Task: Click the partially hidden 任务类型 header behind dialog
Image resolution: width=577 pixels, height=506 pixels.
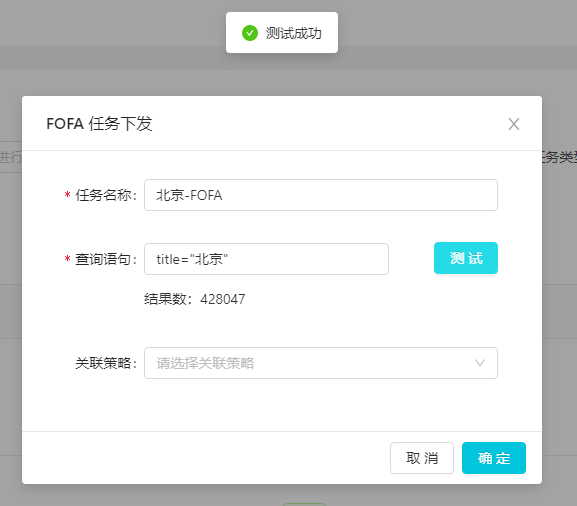Action: tap(559, 158)
